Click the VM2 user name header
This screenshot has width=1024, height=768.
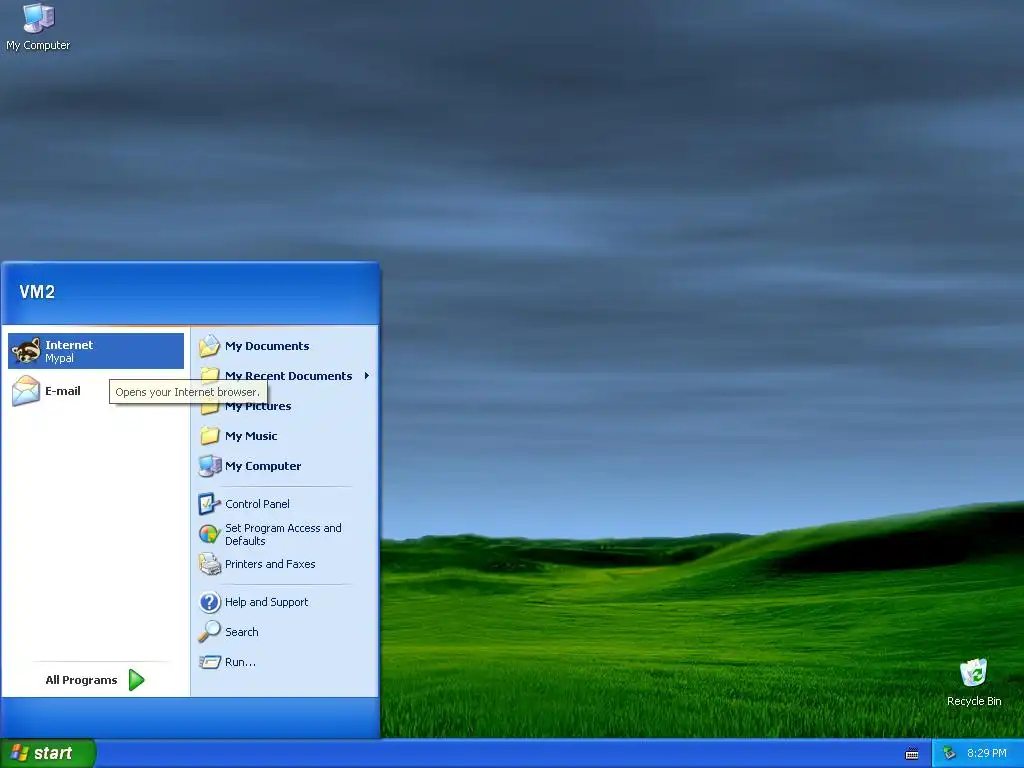coord(37,292)
